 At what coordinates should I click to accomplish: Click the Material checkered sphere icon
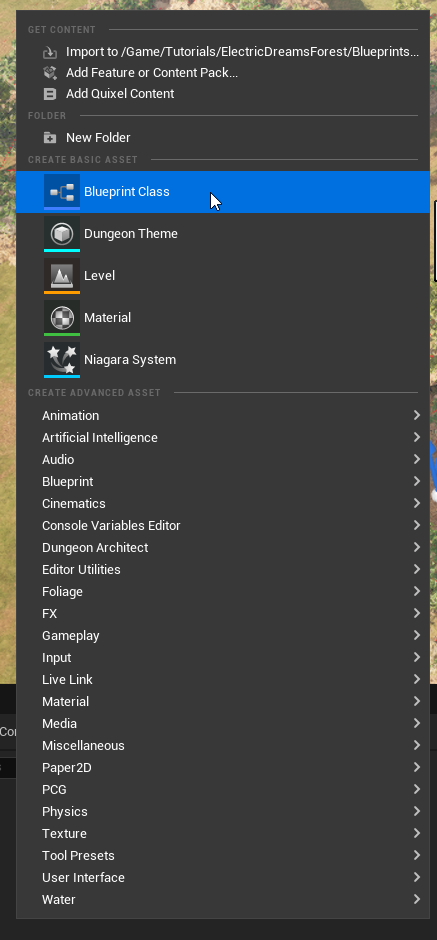tap(62, 318)
